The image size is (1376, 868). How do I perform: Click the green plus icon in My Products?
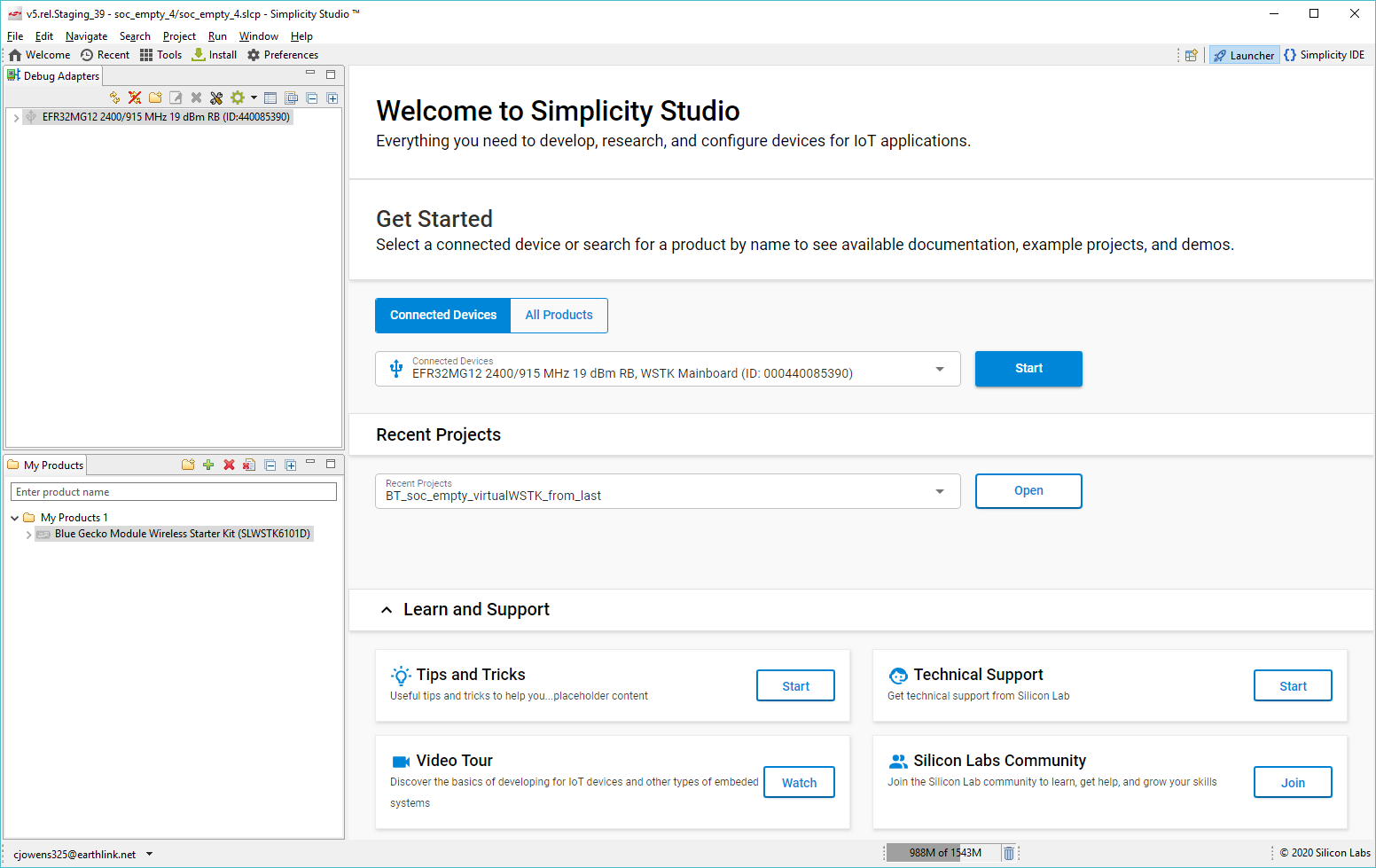pos(208,465)
